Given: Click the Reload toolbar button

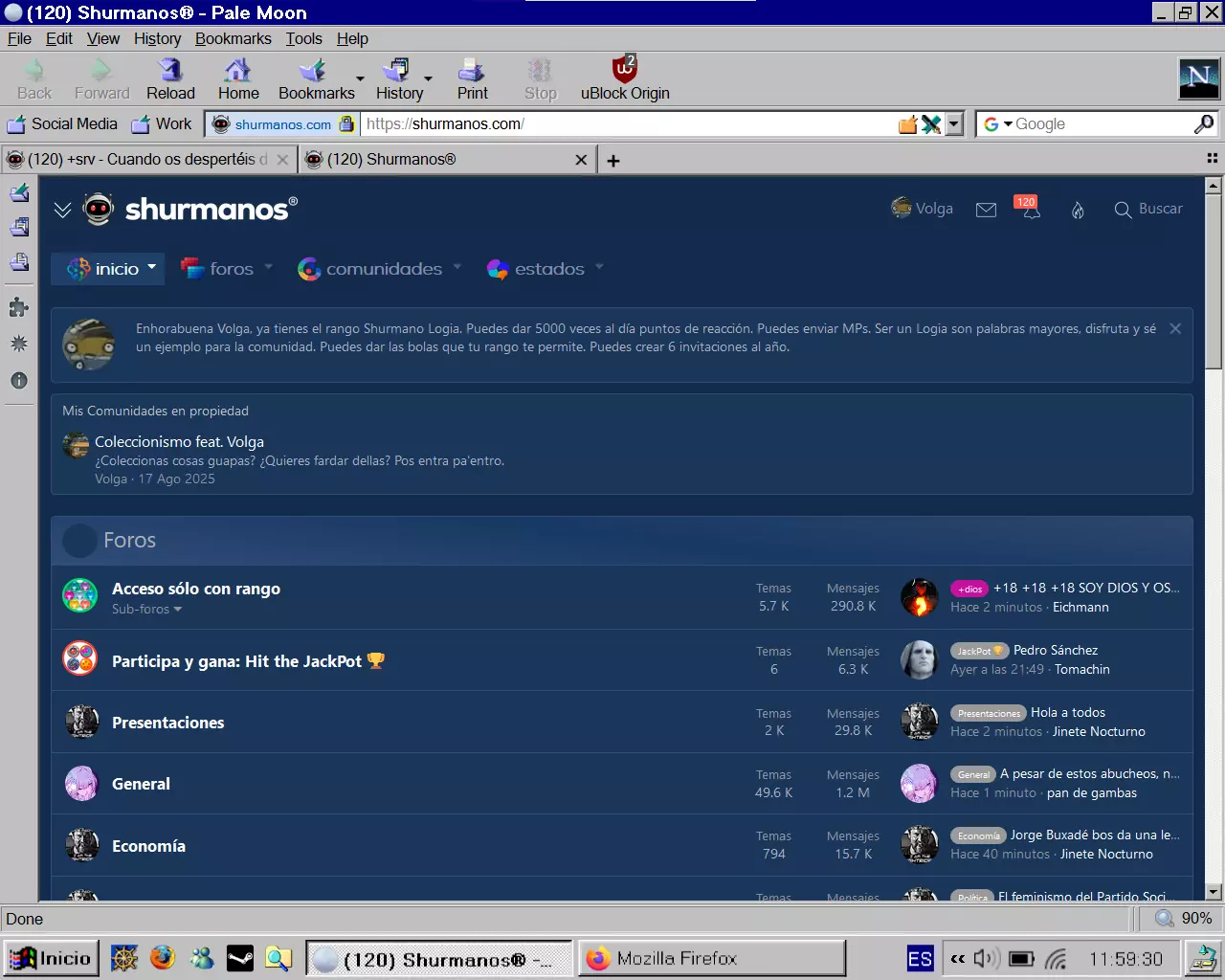Looking at the screenshot, I should 170,79.
